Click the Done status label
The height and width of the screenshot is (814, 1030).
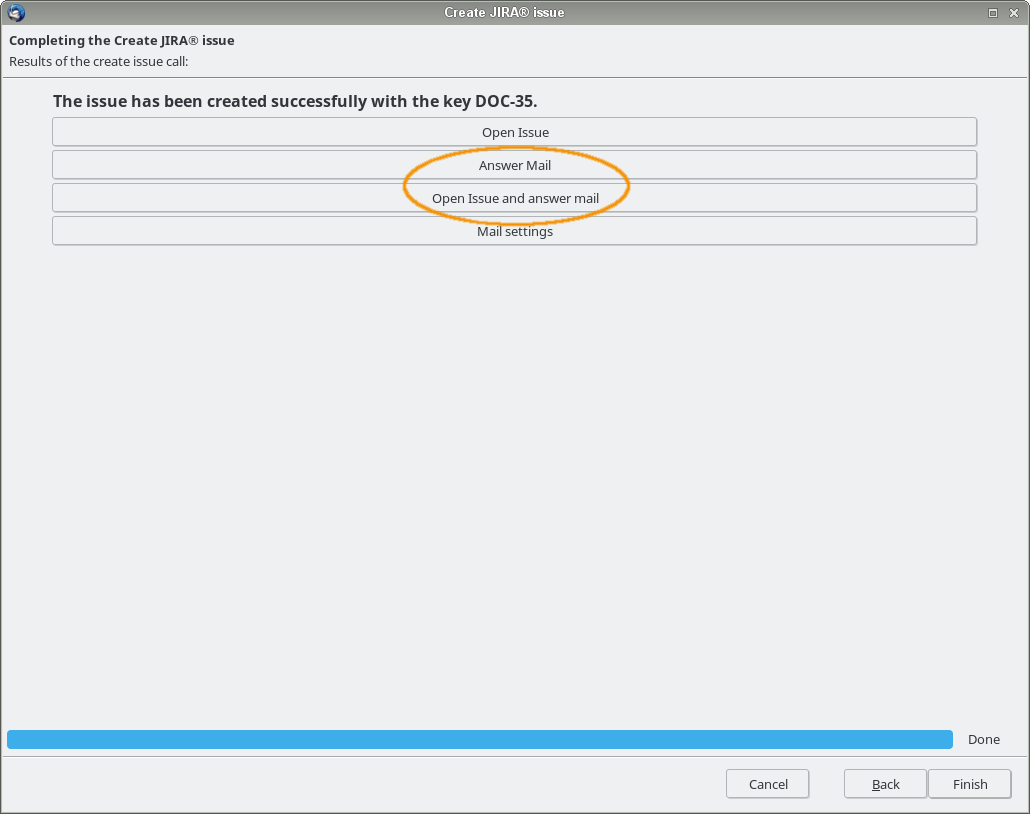983,739
